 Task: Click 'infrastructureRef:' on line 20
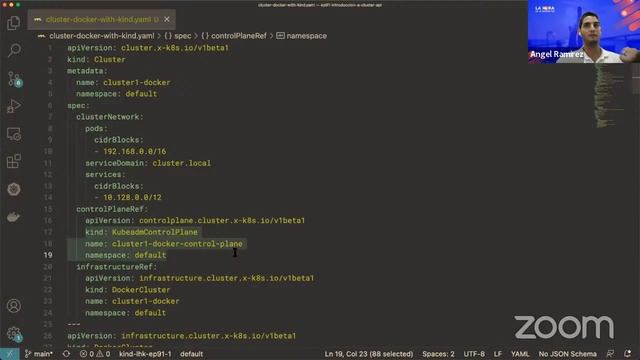tap(117, 267)
